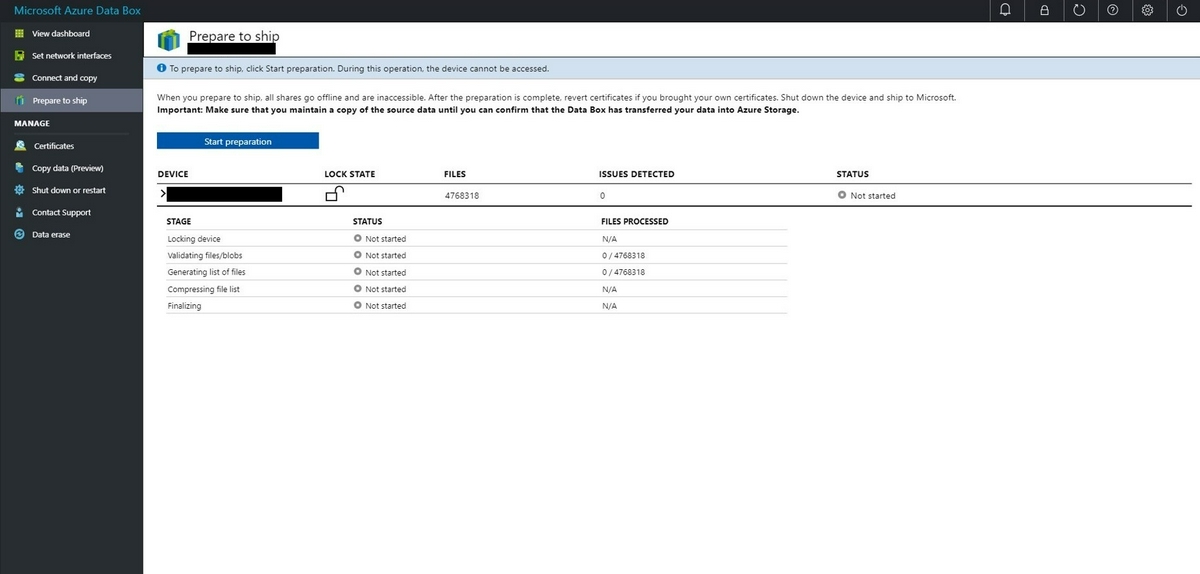Open settings gear icon in header
The width and height of the screenshot is (1200, 574).
(x=1147, y=10)
